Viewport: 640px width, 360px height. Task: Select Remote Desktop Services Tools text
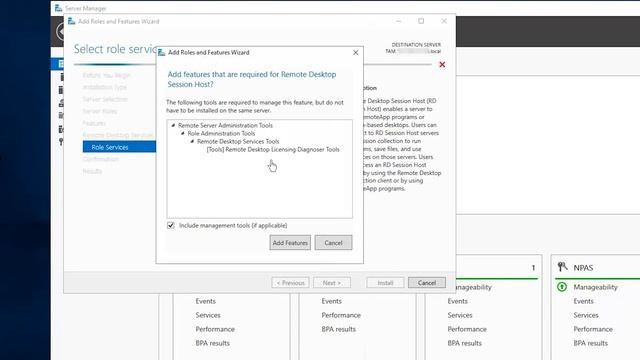[x=238, y=141]
